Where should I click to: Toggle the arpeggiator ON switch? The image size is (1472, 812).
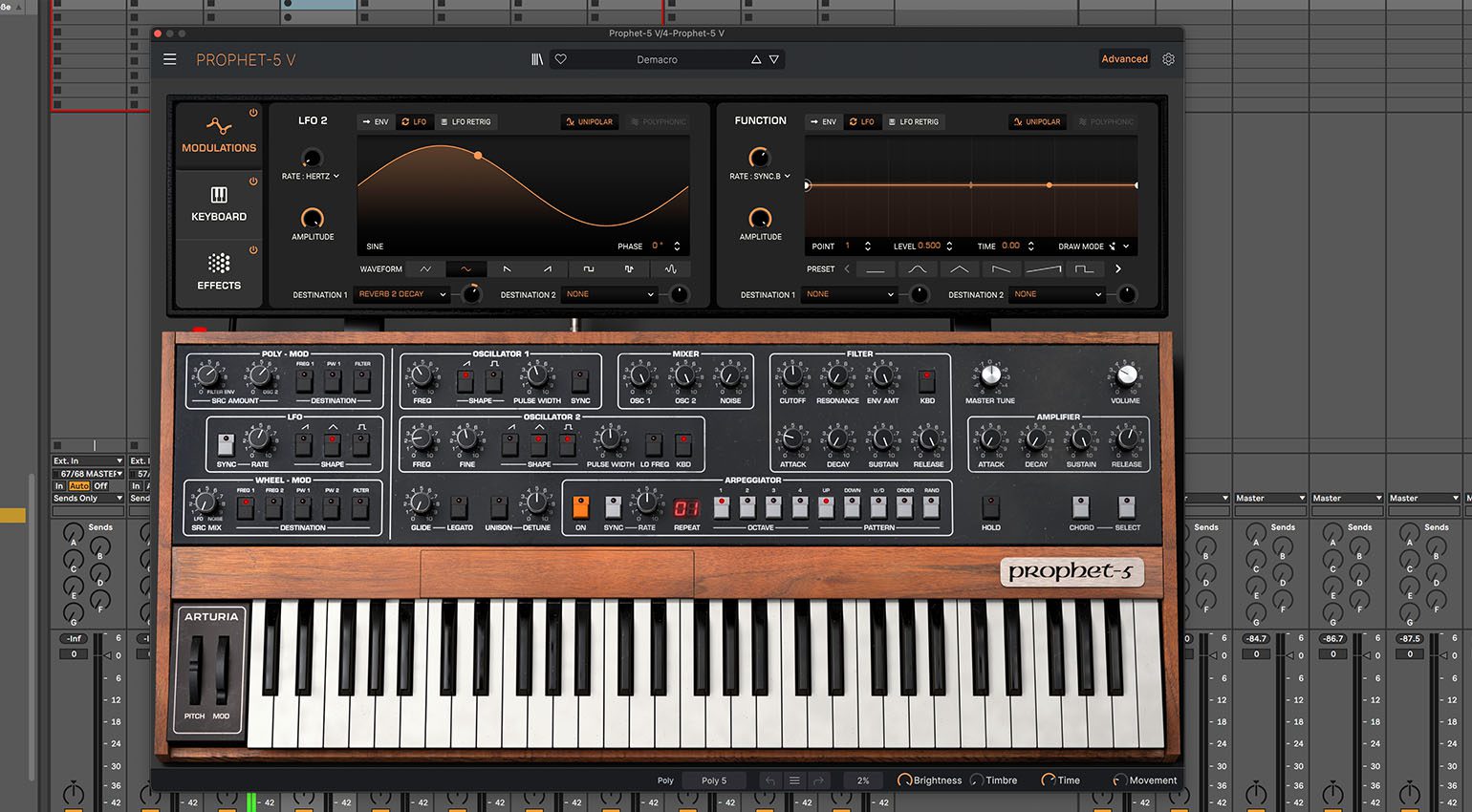[580, 506]
